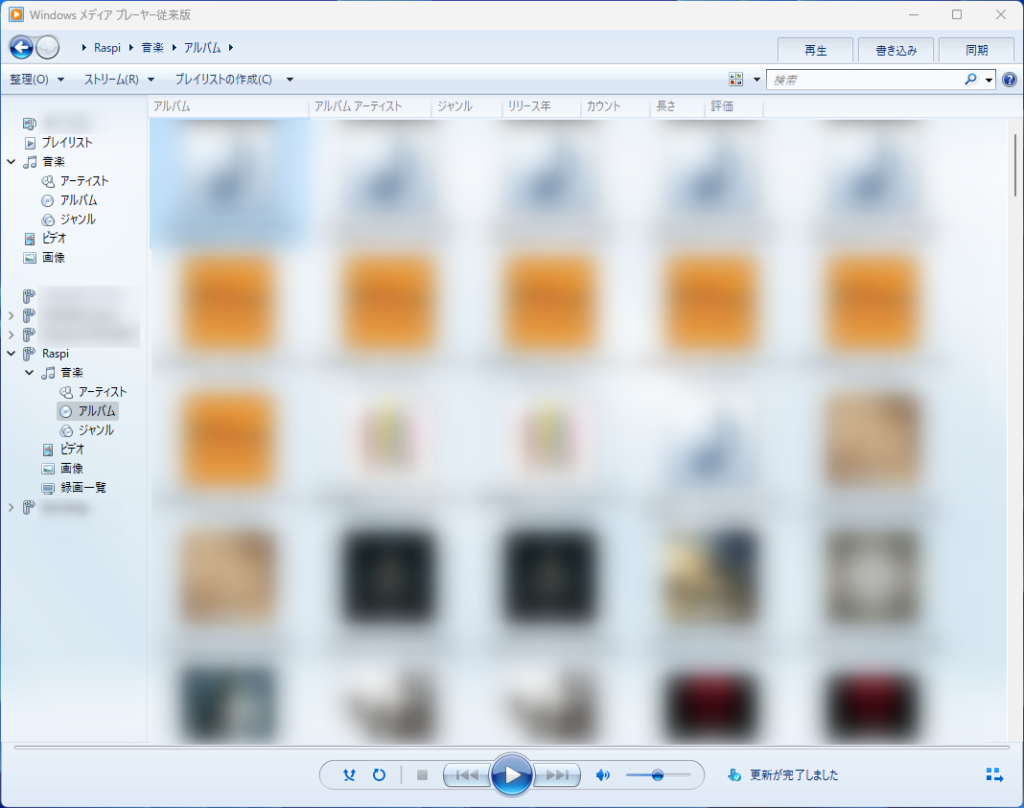Select アルバム under Raspi 音楽
This screenshot has width=1024, height=808.
coord(97,411)
